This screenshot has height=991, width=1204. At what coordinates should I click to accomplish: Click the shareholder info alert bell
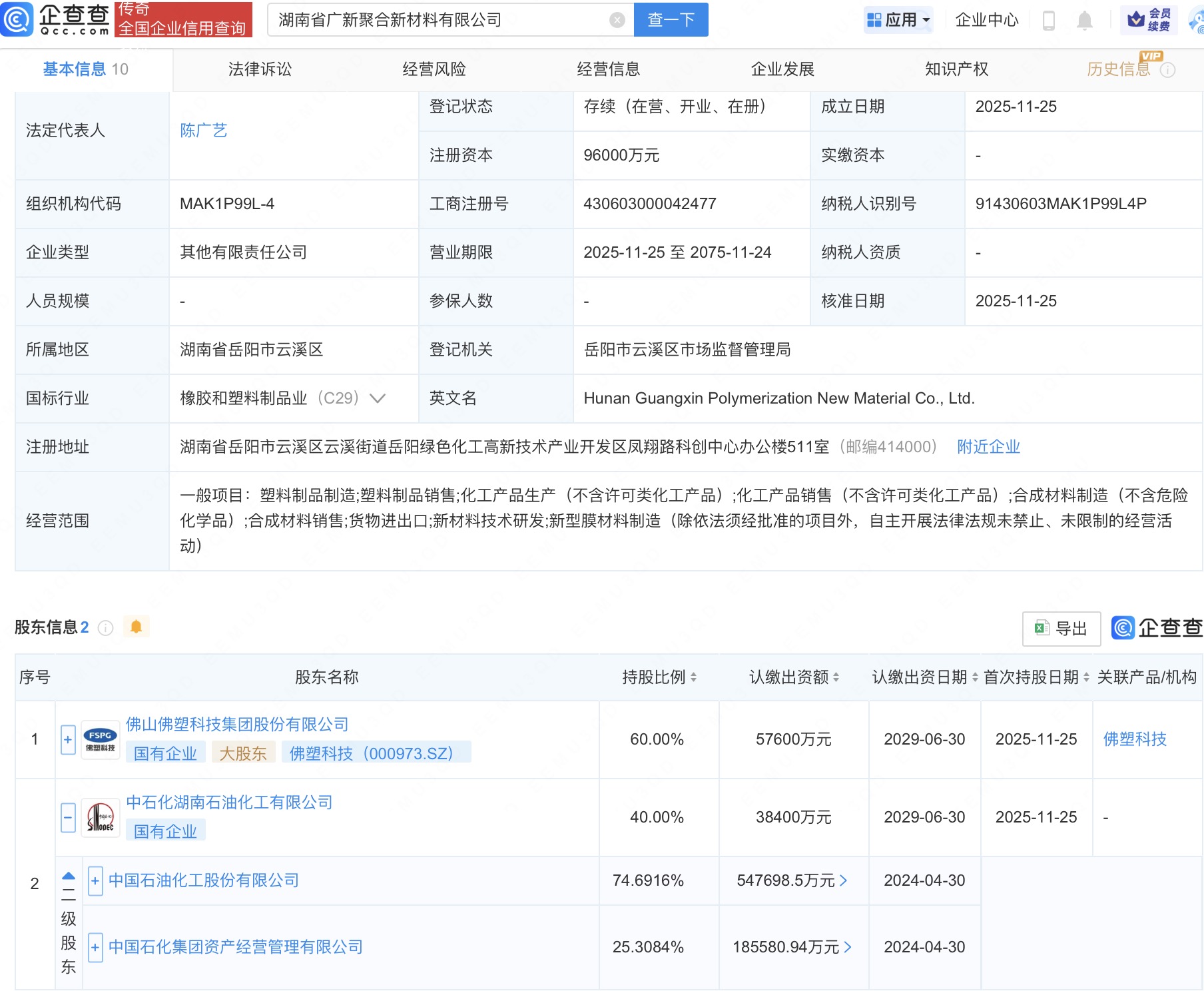coord(137,627)
